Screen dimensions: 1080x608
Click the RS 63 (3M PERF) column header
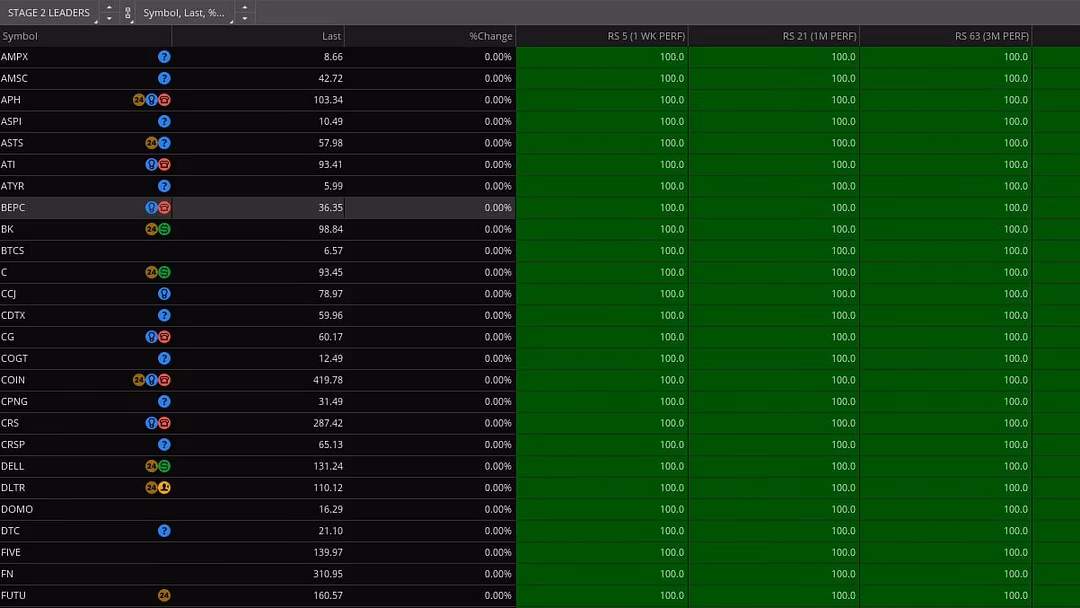[991, 36]
